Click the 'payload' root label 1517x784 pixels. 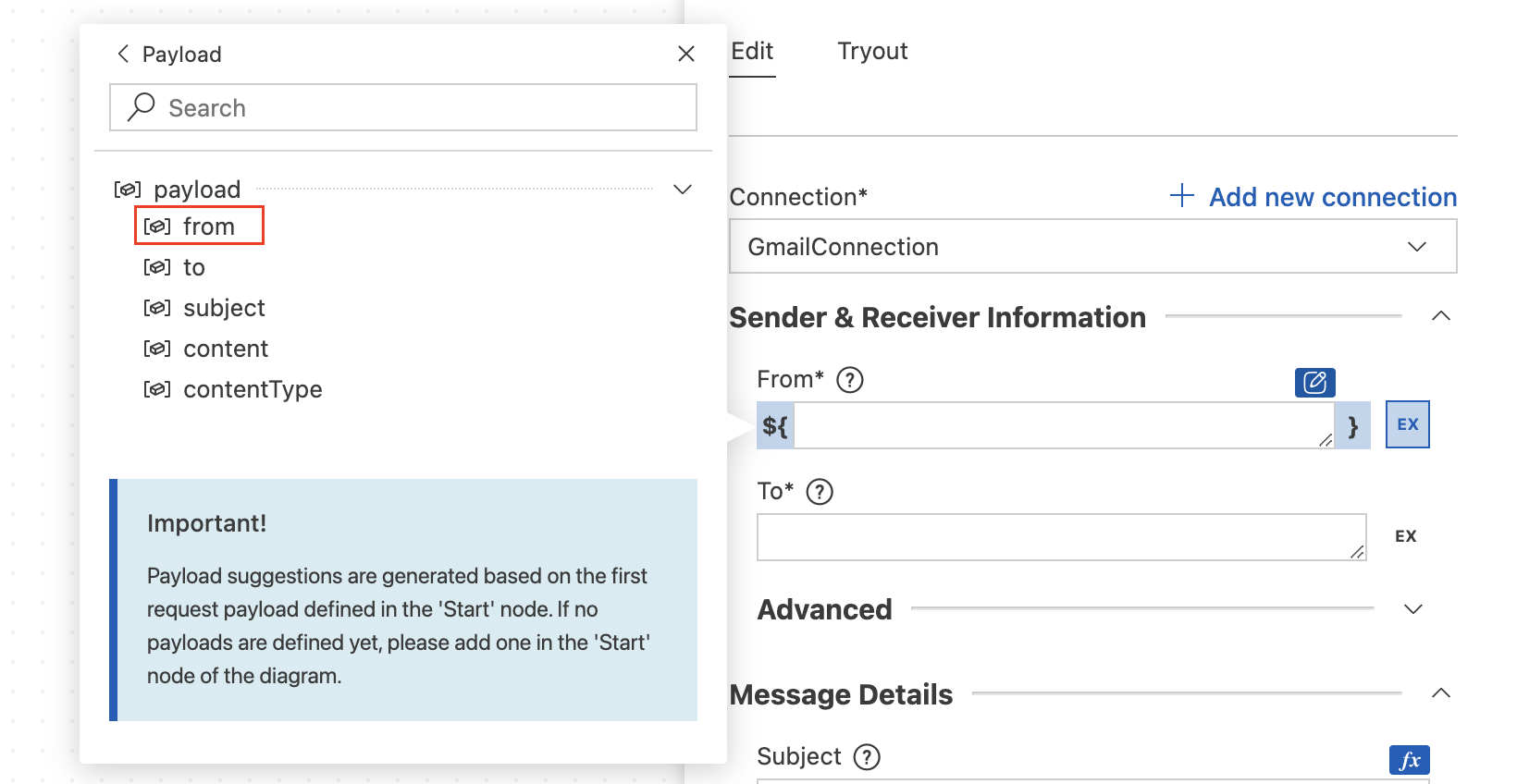tap(197, 190)
